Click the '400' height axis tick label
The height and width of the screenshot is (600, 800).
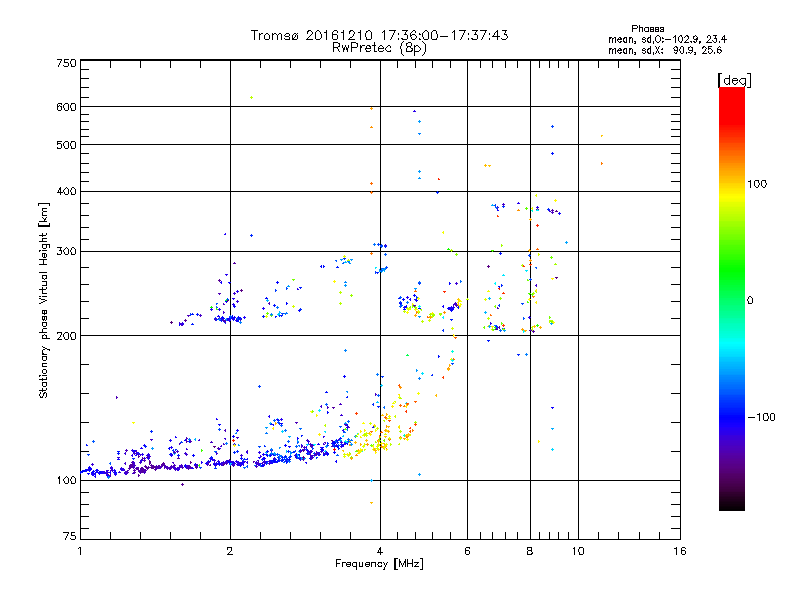pos(66,191)
